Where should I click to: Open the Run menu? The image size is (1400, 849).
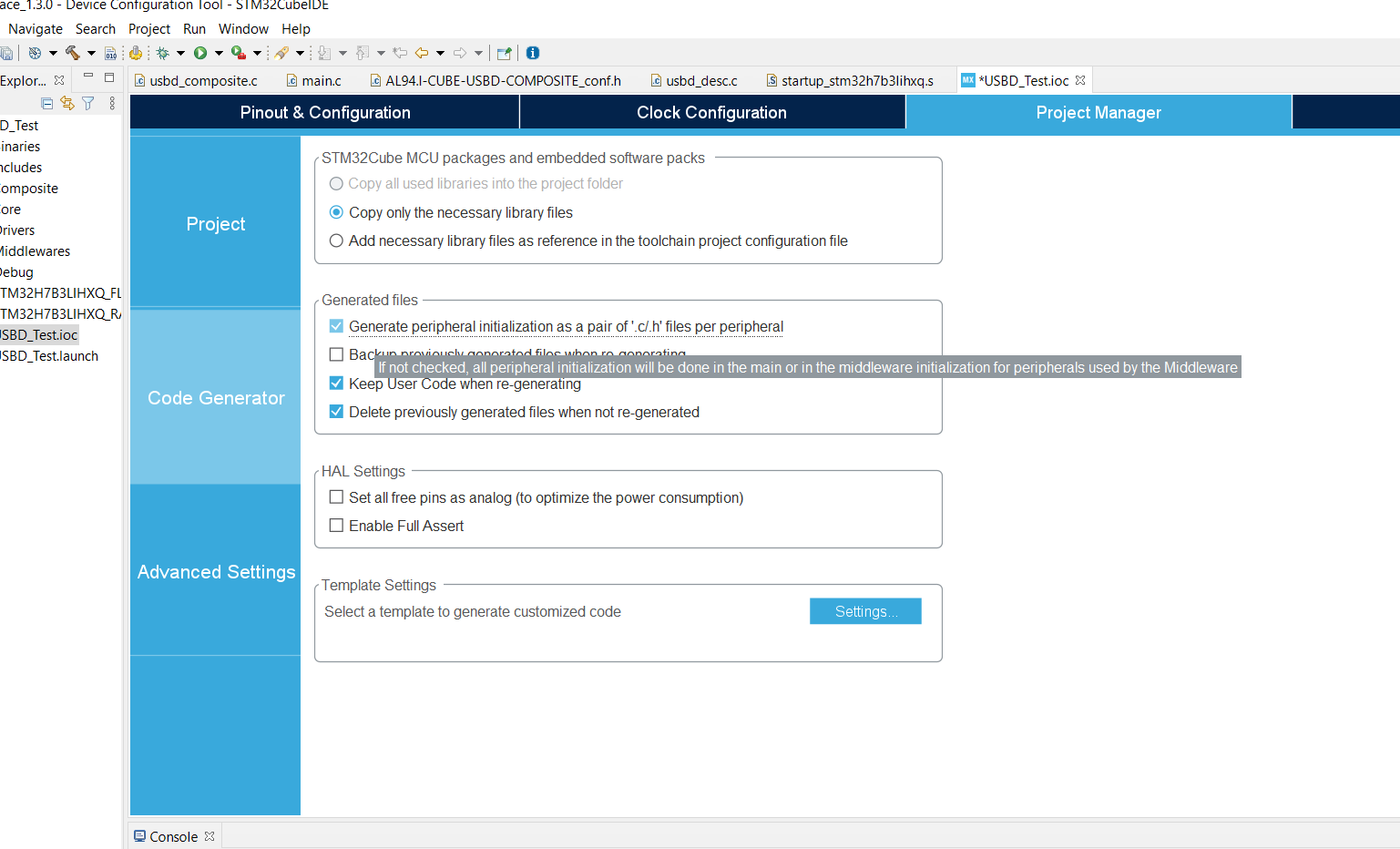coord(194,29)
